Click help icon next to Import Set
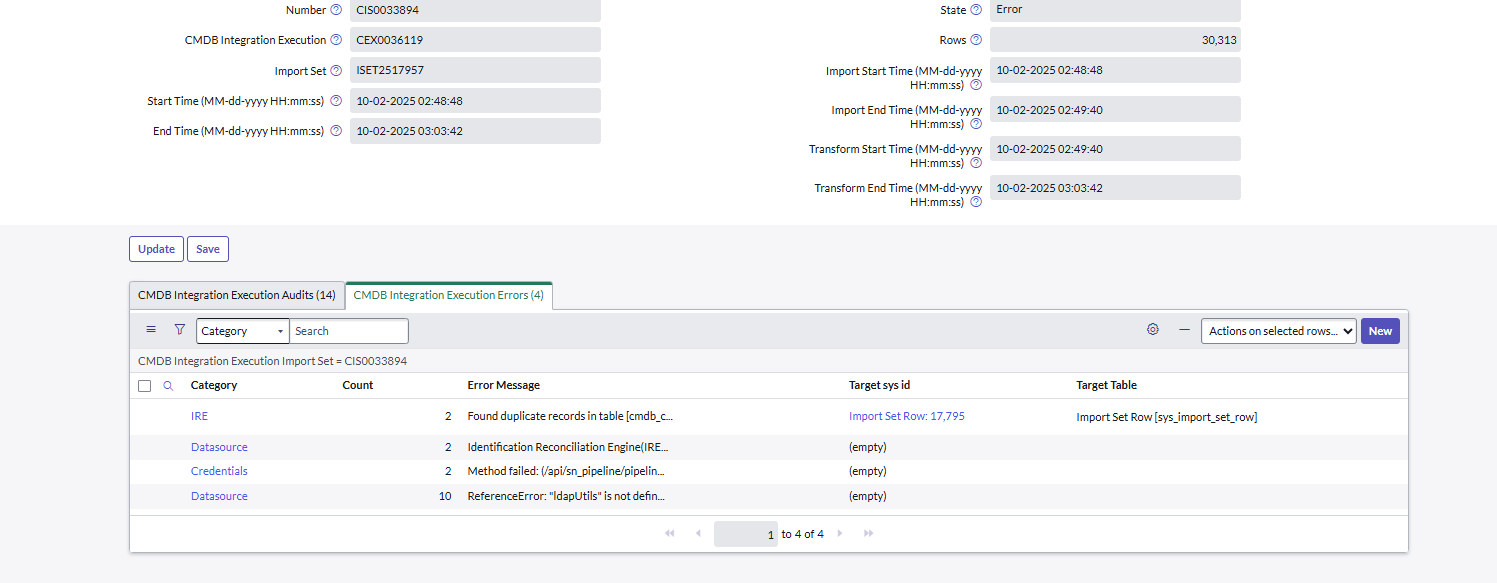Image resolution: width=1497 pixels, height=583 pixels. click(x=336, y=71)
